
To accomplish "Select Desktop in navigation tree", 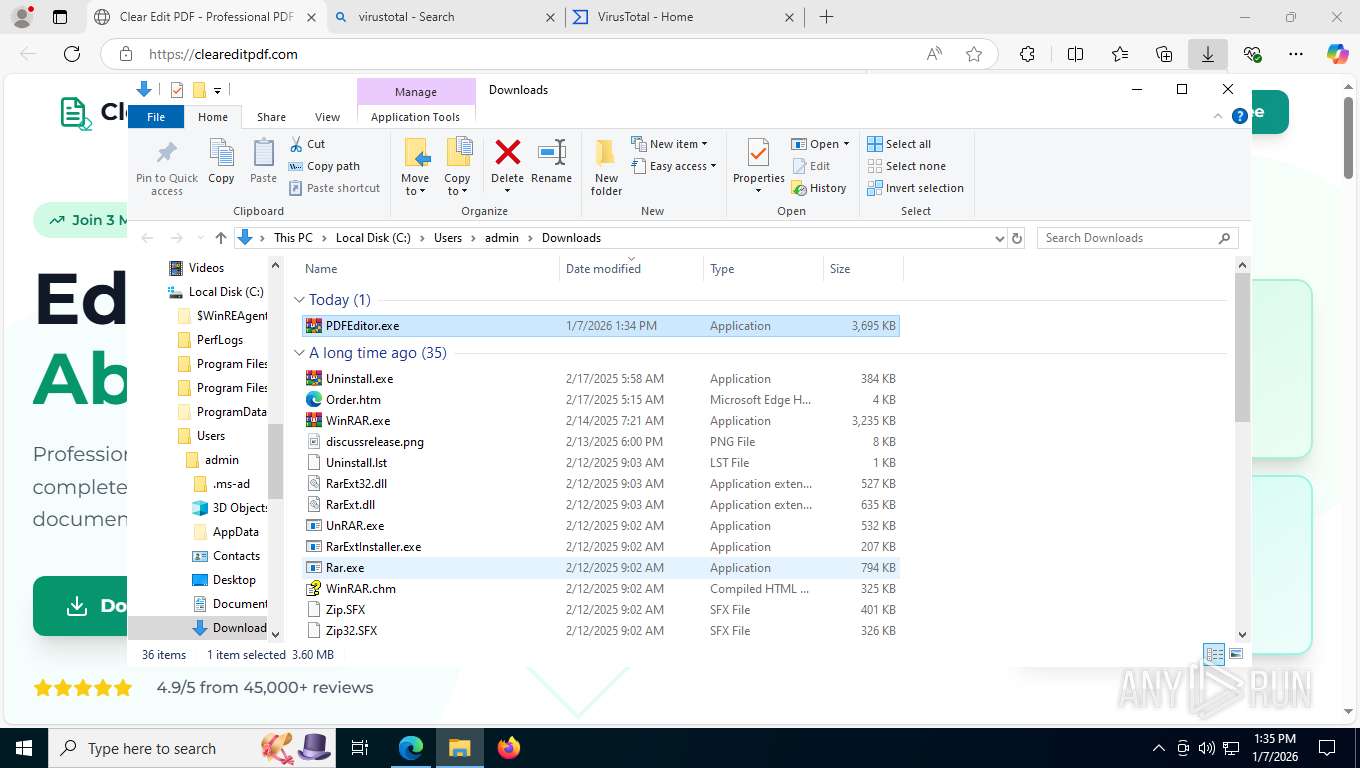I will point(234,580).
